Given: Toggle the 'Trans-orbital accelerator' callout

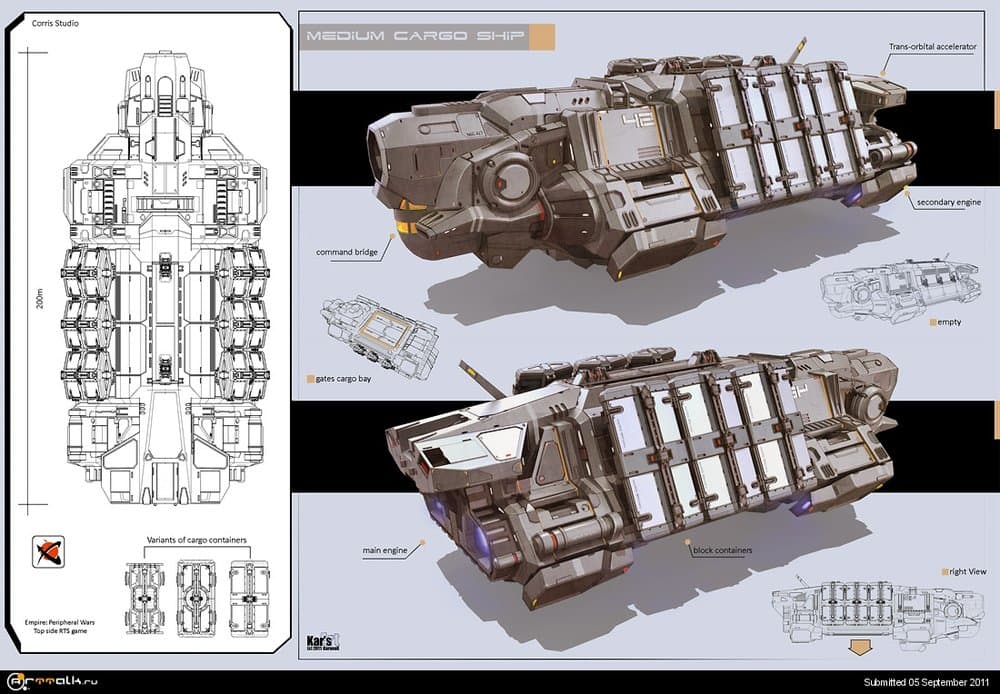Looking at the screenshot, I should 932,45.
